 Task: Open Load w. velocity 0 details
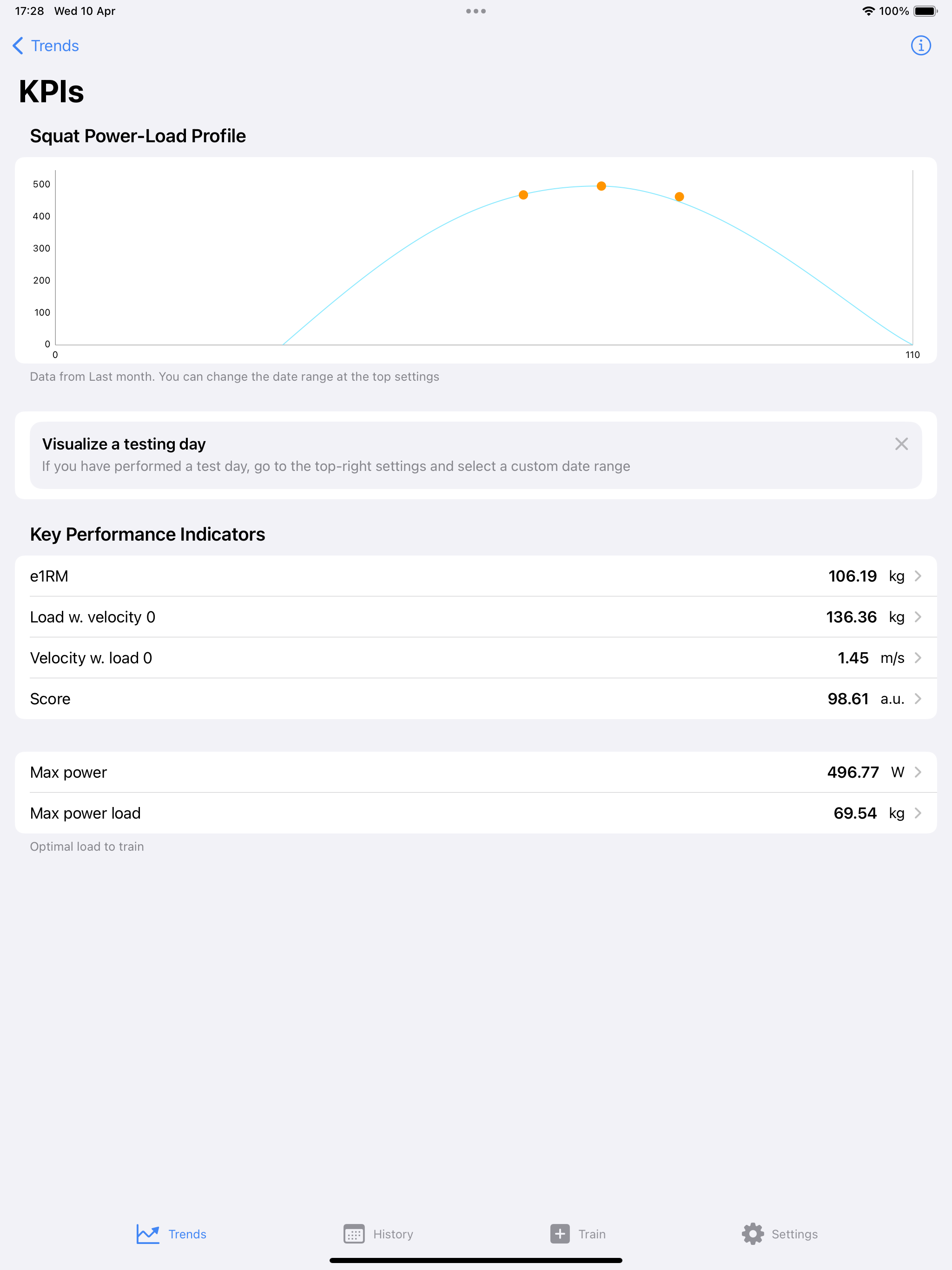pyautogui.click(x=917, y=616)
